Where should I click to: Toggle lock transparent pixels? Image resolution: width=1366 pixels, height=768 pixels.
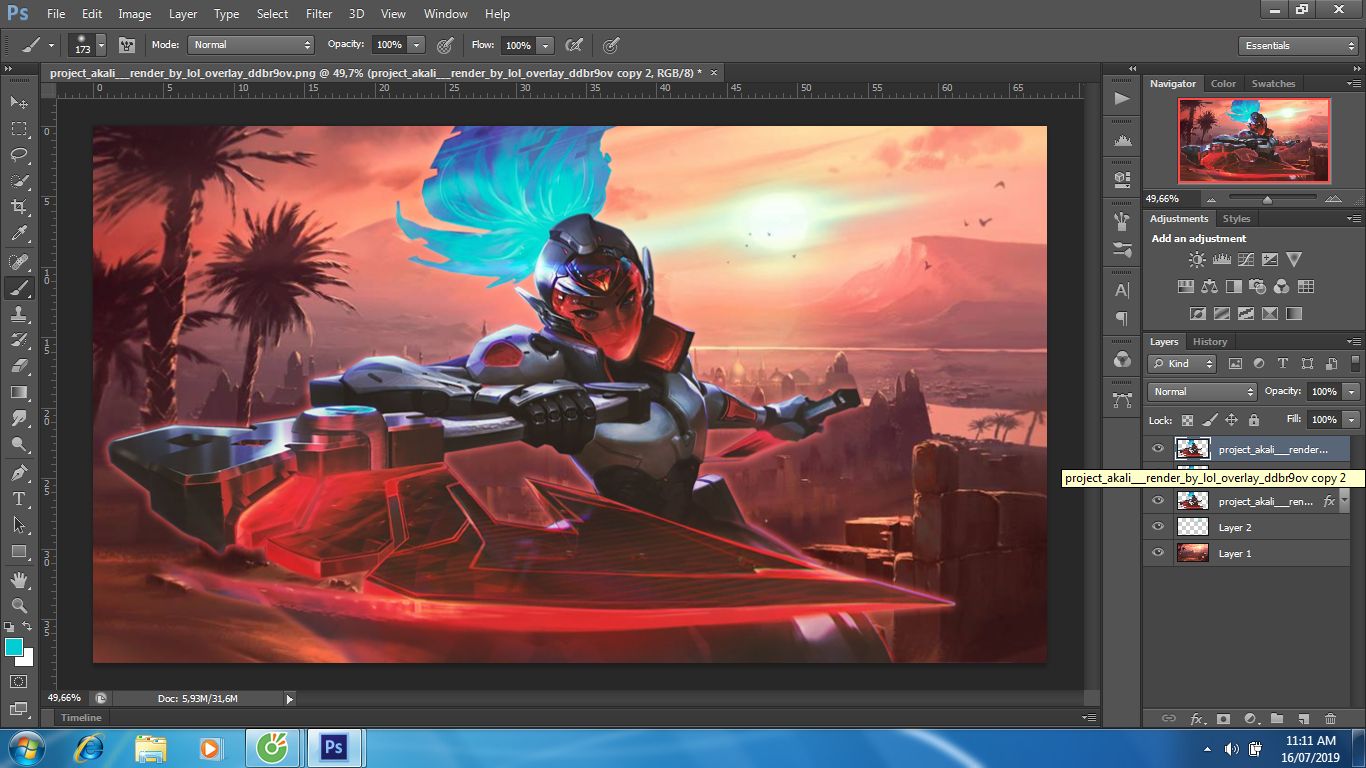point(1187,420)
